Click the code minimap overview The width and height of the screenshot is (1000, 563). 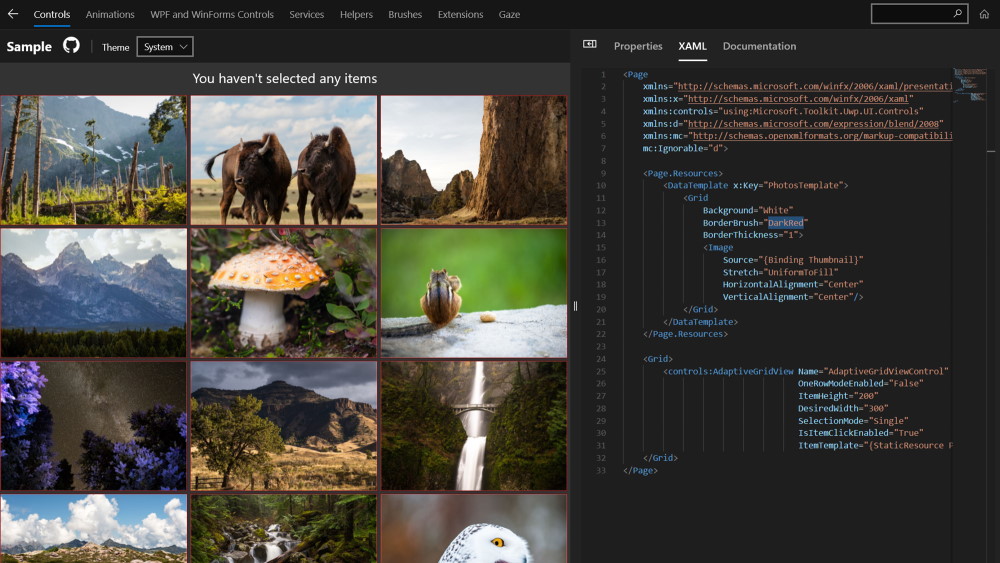point(969,85)
